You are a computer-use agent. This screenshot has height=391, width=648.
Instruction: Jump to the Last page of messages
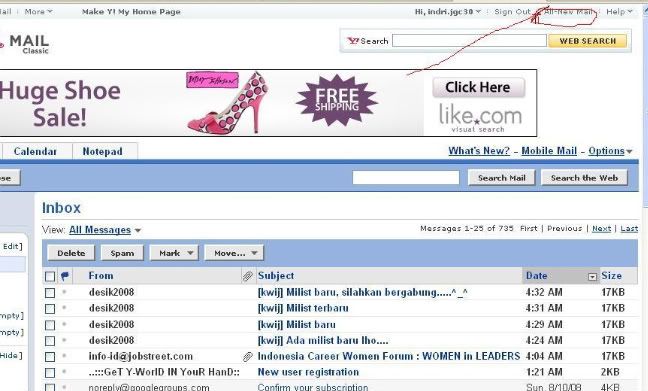click(629, 229)
